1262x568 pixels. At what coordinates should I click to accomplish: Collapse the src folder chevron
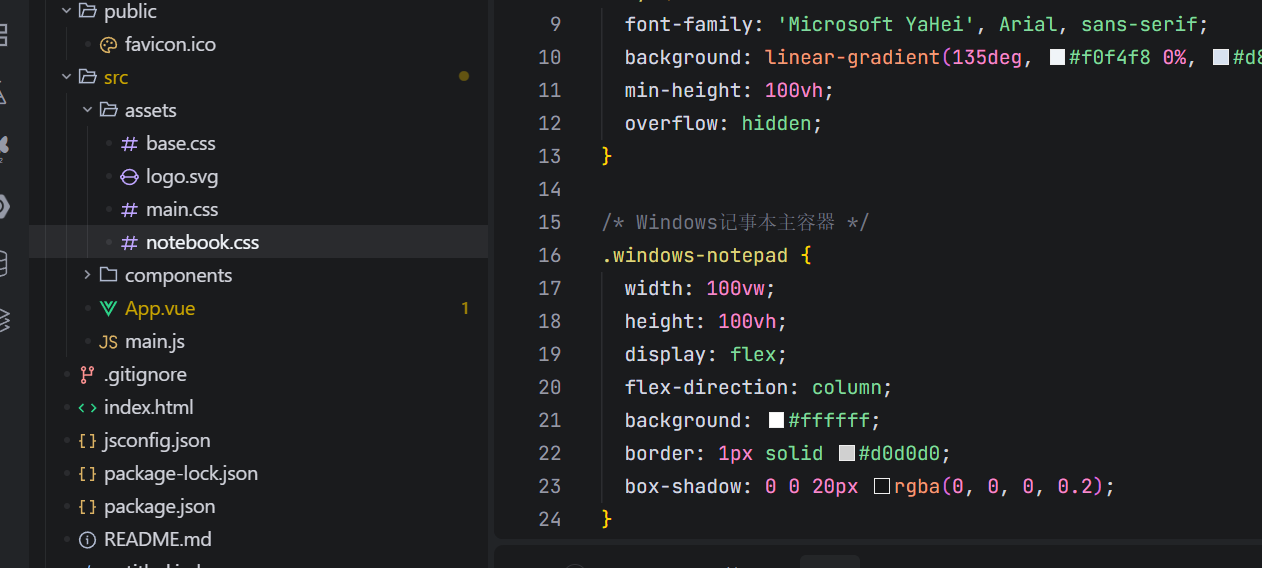[66, 78]
